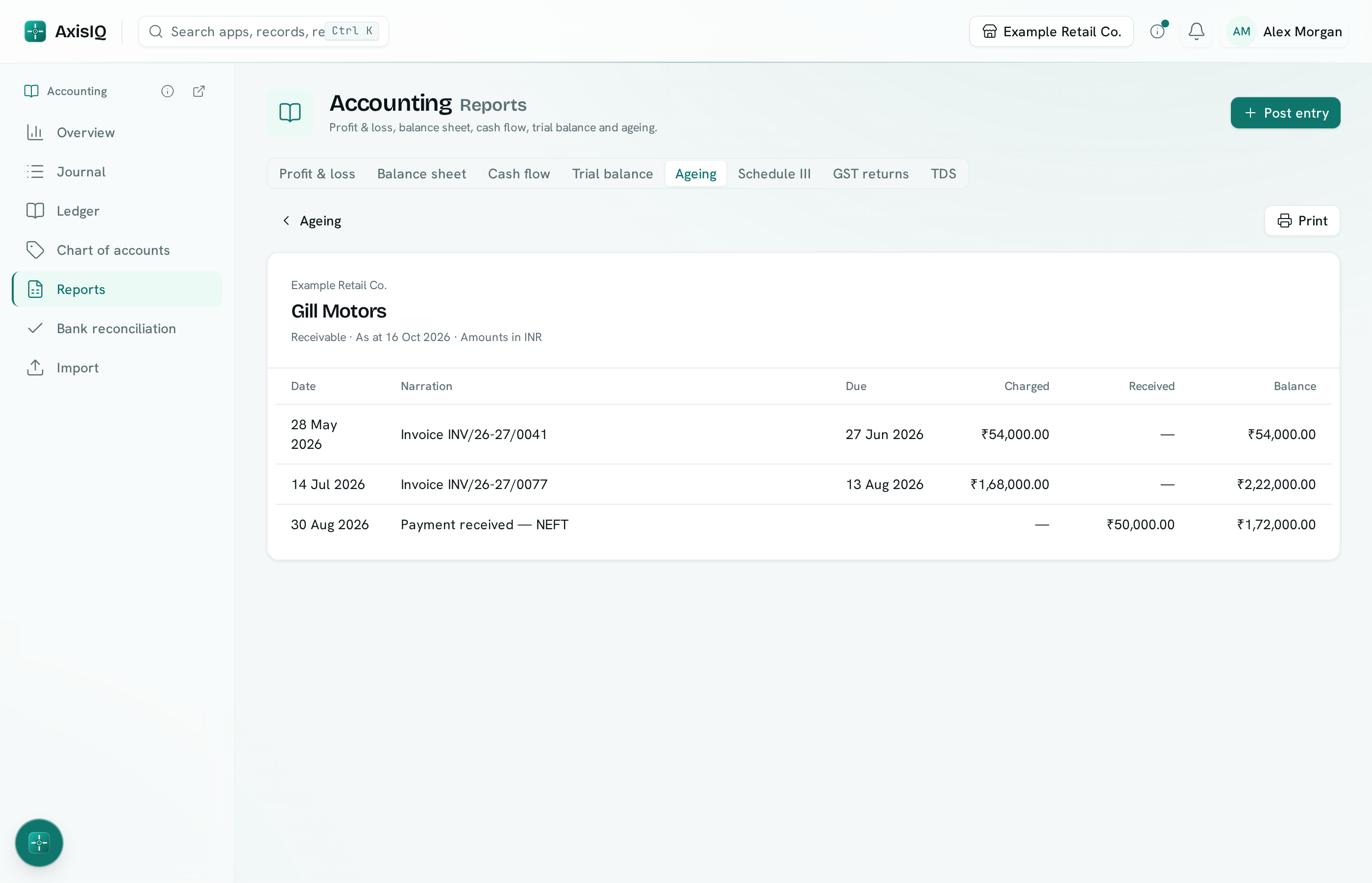Focus the search apps and records field
Image resolution: width=1372 pixels, height=883 pixels.
[x=263, y=31]
